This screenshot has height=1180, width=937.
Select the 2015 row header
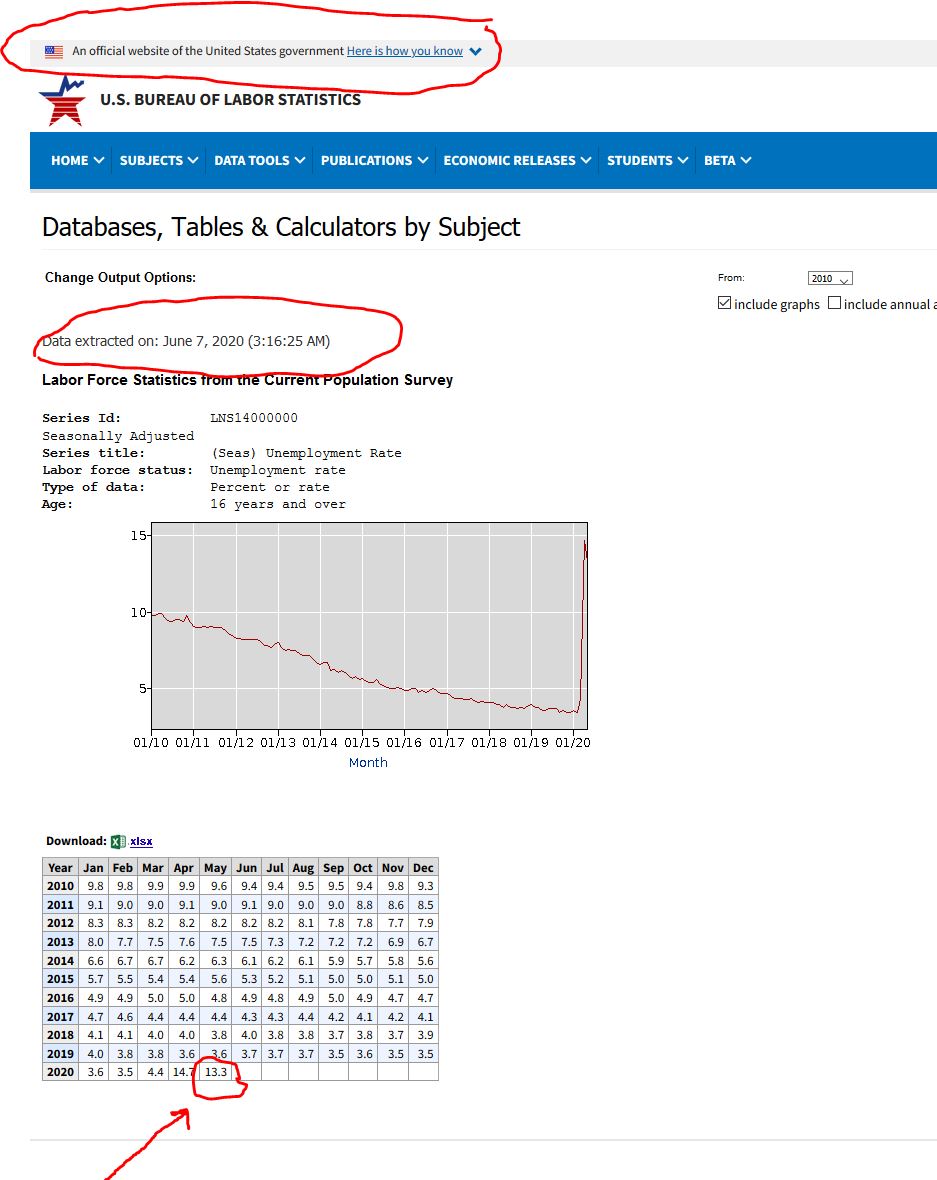coord(60,979)
